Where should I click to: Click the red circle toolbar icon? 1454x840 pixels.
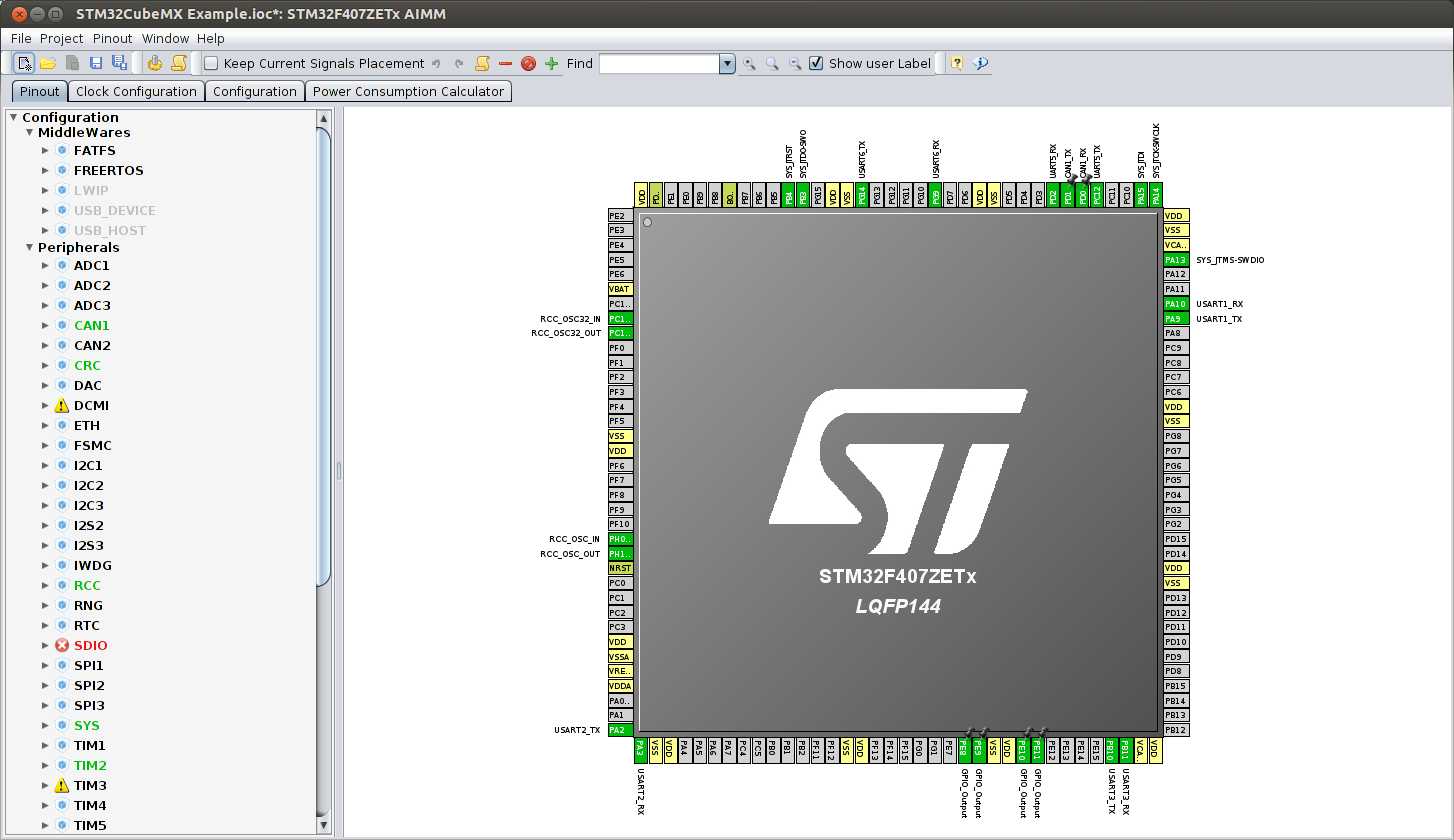tap(528, 63)
